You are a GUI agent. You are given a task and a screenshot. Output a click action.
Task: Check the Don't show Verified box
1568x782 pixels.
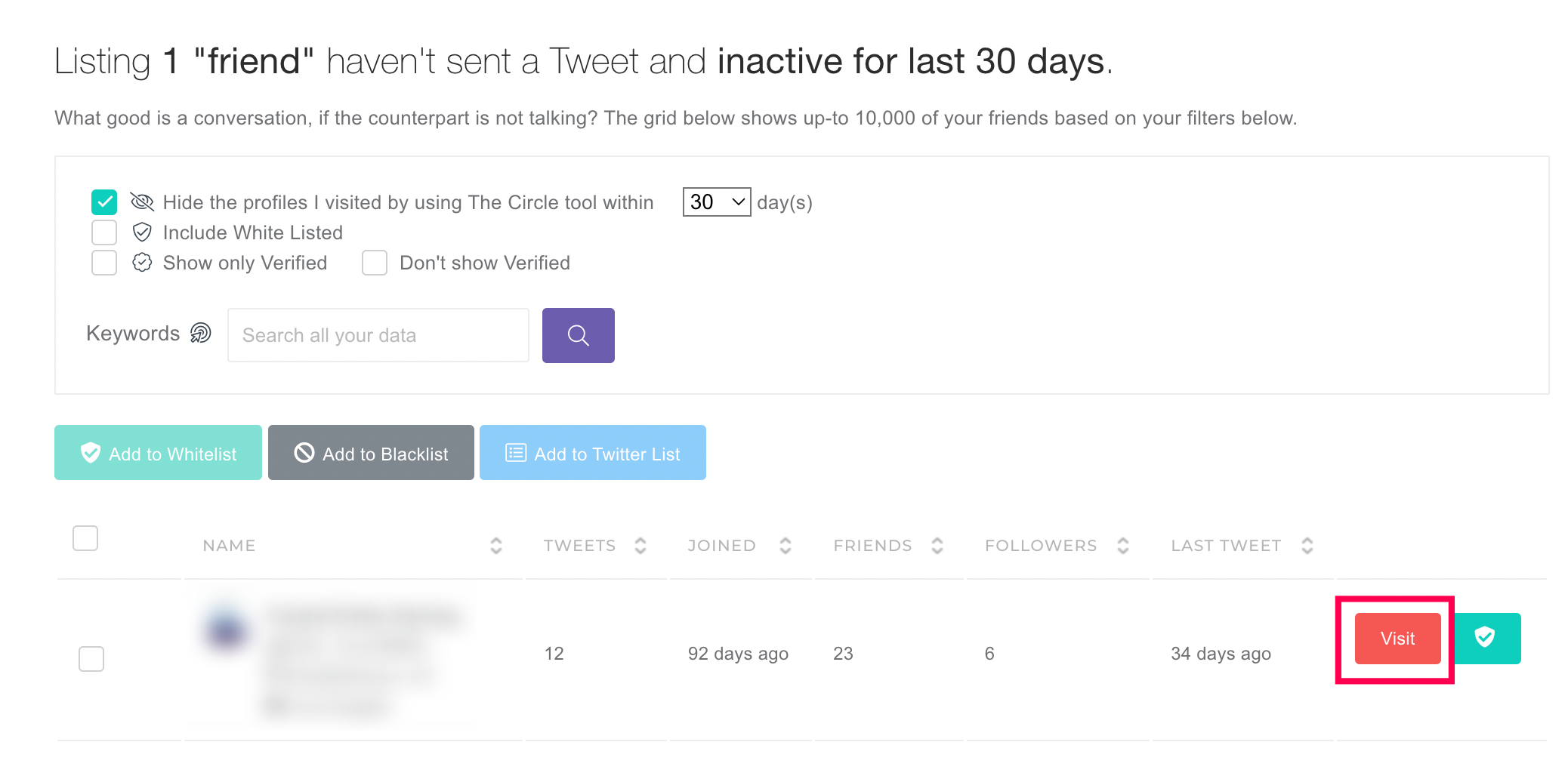375,263
